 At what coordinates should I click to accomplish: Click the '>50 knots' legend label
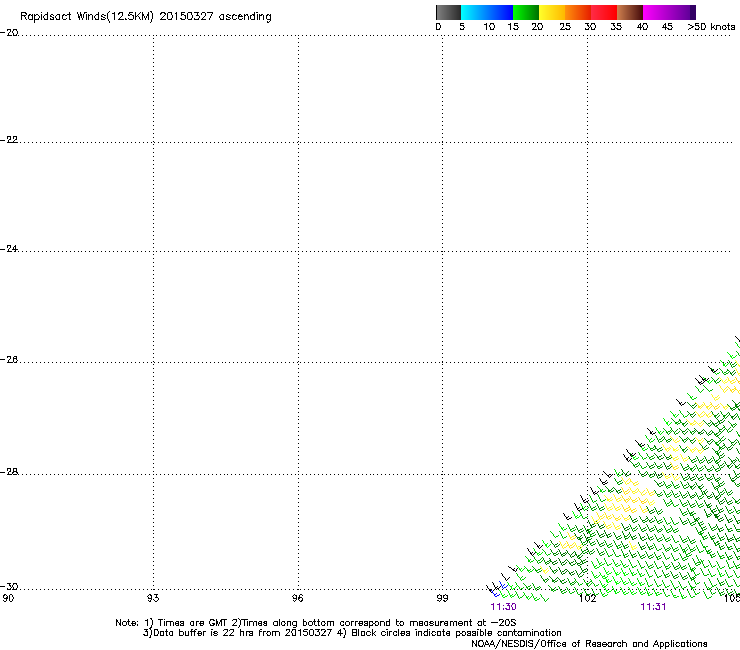(711, 27)
